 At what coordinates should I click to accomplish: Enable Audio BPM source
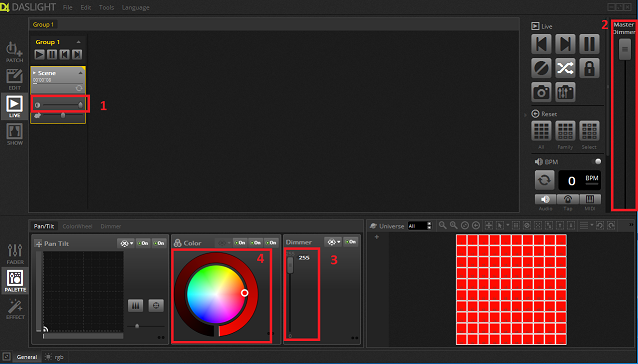(x=545, y=199)
